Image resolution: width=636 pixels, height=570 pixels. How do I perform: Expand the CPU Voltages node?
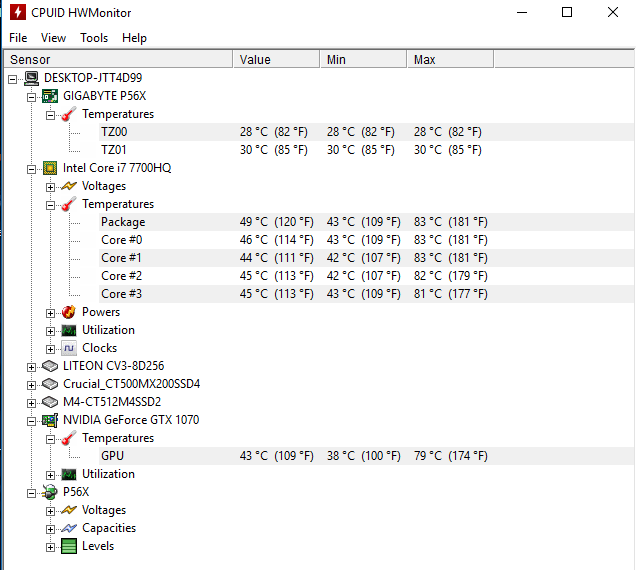[50, 187]
